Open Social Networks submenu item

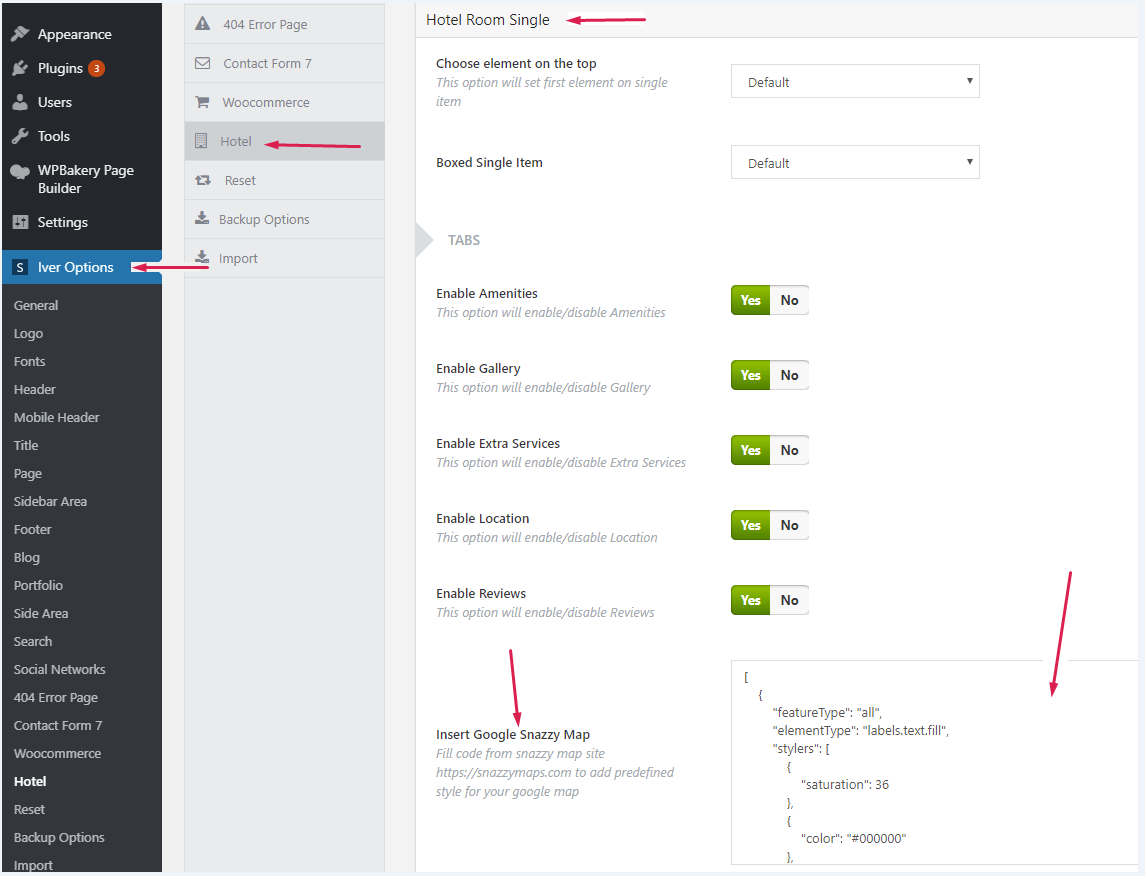tap(59, 669)
